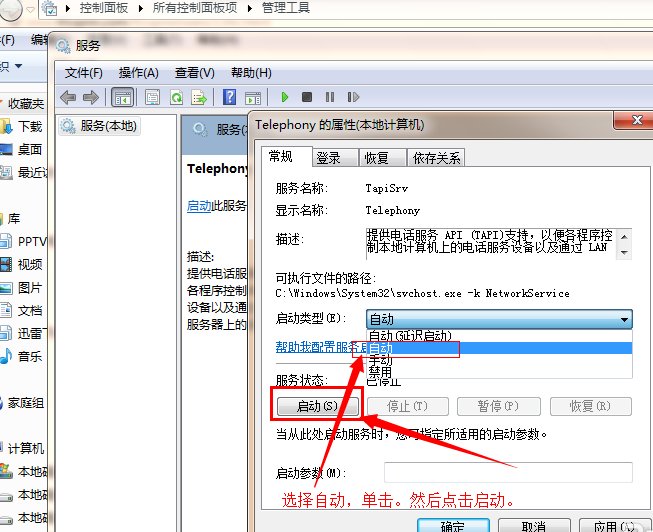Open the 文件(F) menu
This screenshot has height=532, width=653.
click(84, 73)
